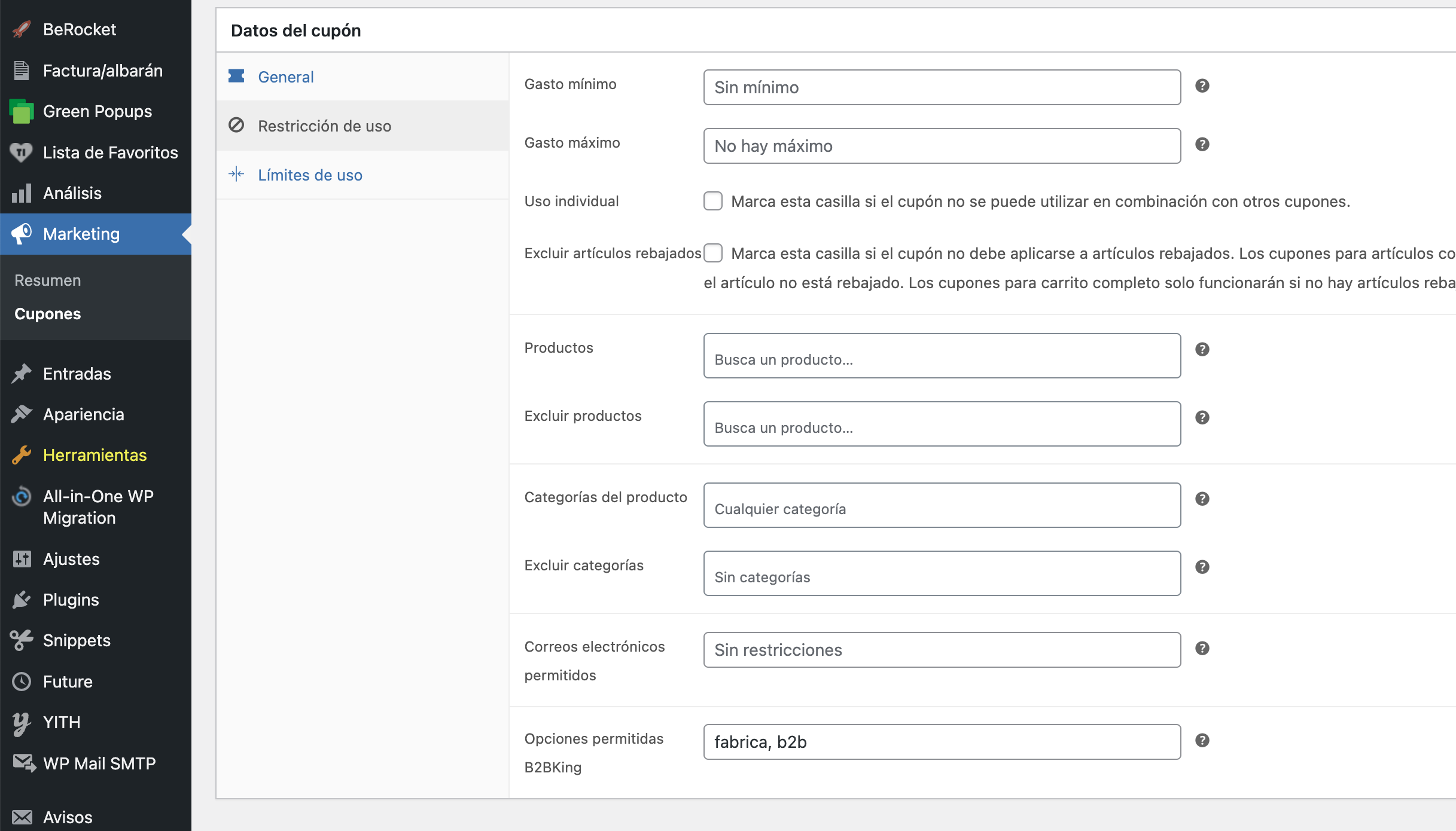This screenshot has height=831, width=1456.
Task: Show help tooltip for Correos electrónicos permitidos
Action: tap(1202, 648)
